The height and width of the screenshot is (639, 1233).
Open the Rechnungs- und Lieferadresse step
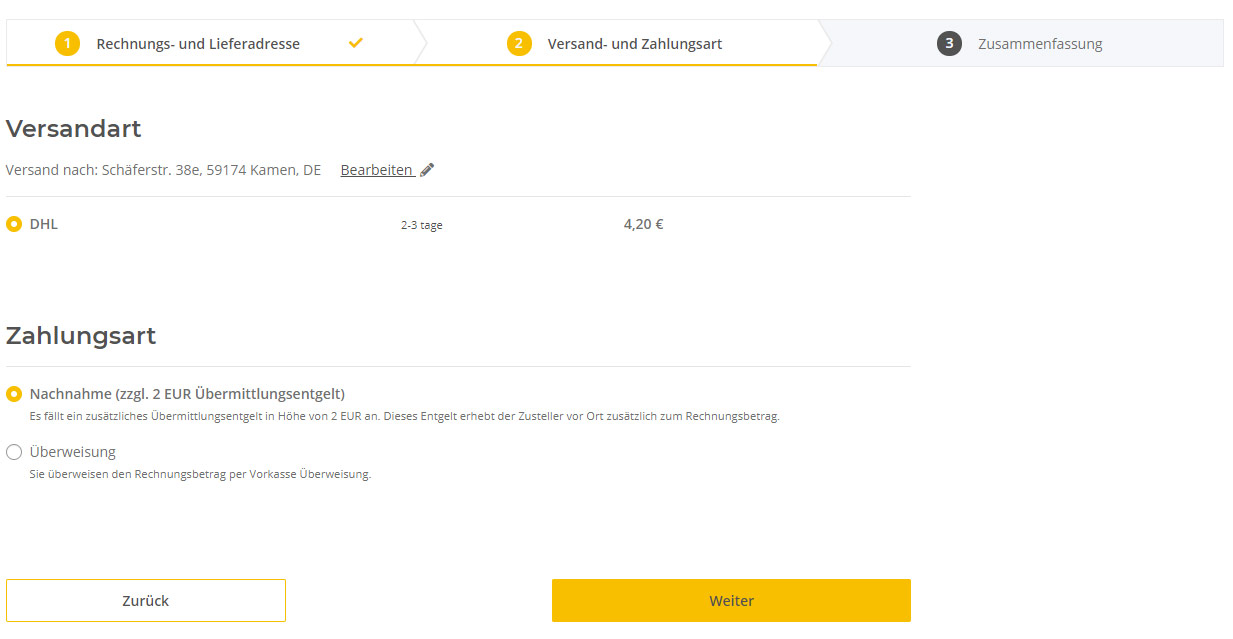coord(198,44)
